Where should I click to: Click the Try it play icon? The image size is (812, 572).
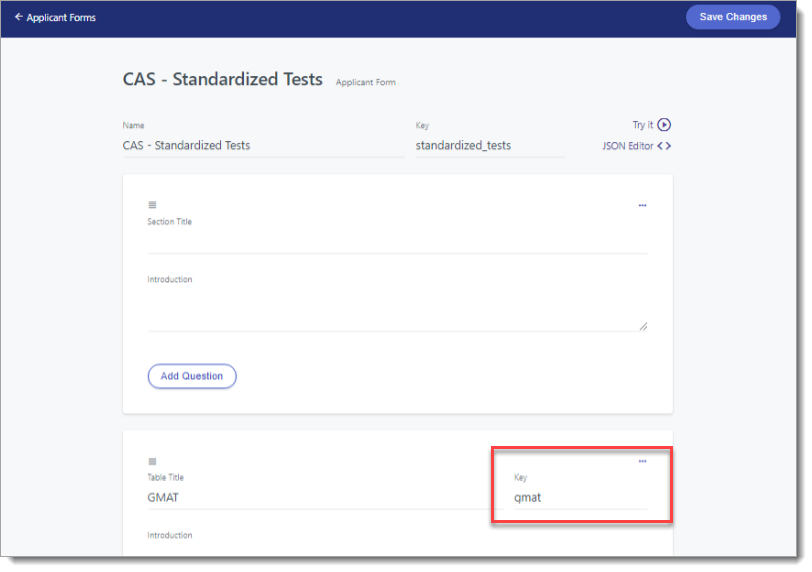click(664, 125)
